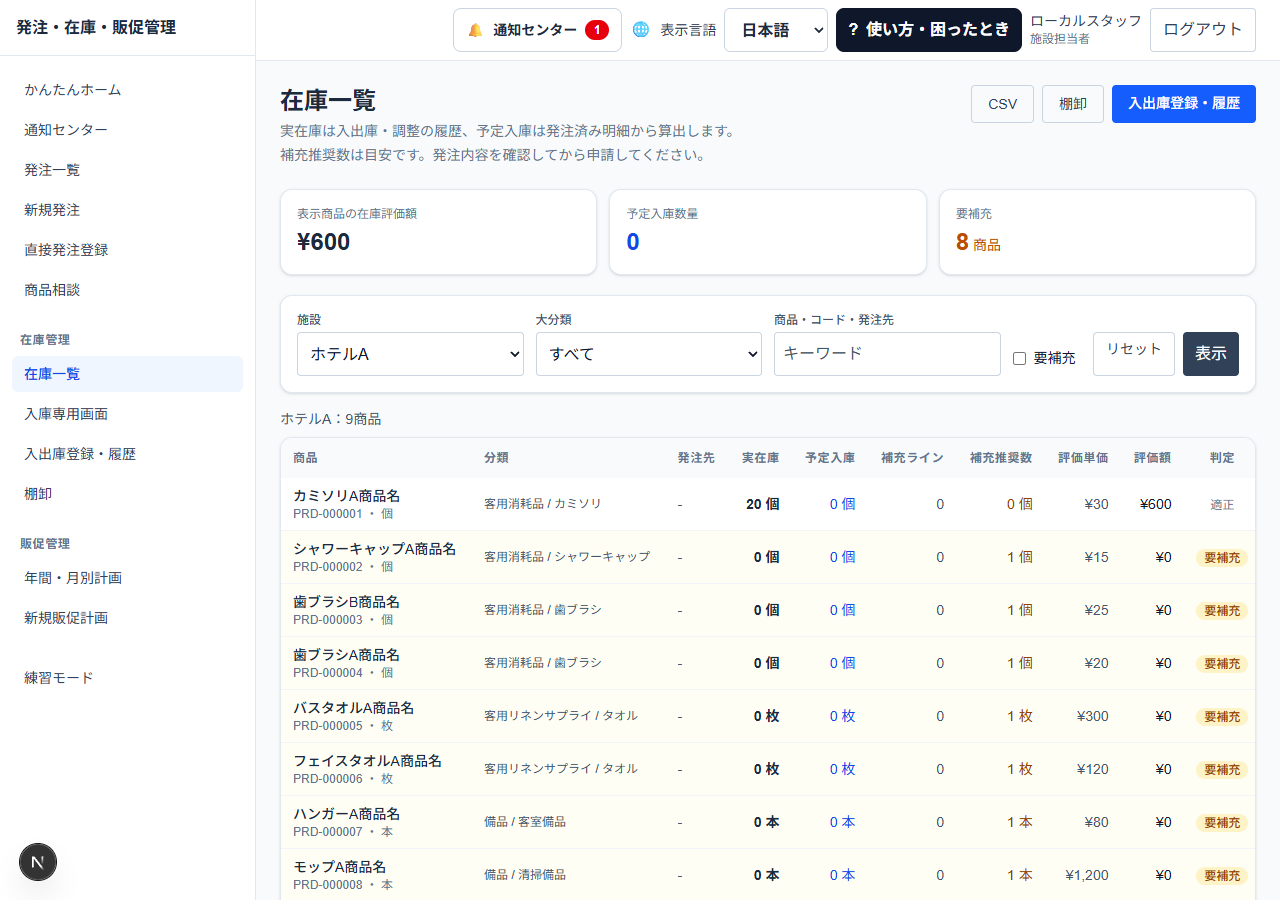Image resolution: width=1280 pixels, height=900 pixels.
Task: Select 商品相談 sidebar item
Action: [127, 290]
